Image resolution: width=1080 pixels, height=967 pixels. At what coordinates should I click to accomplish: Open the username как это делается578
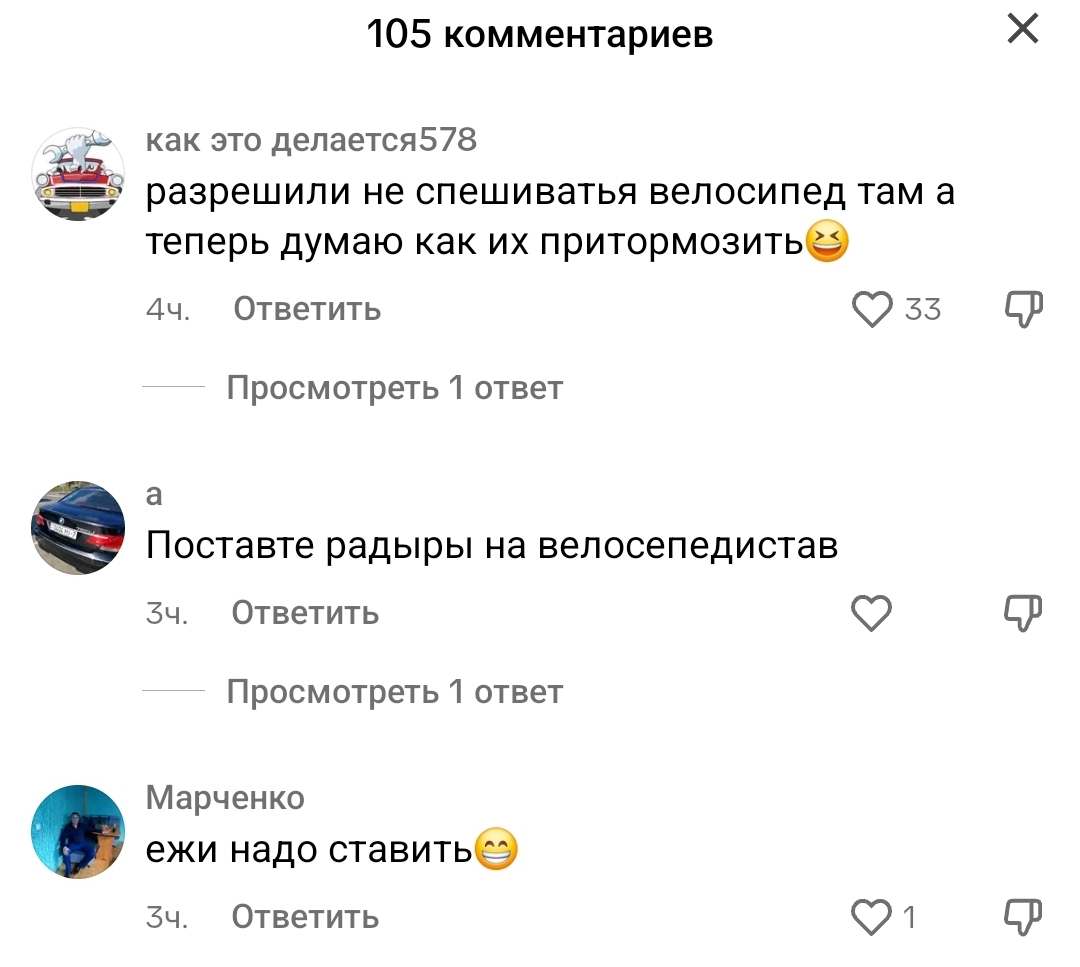click(311, 141)
